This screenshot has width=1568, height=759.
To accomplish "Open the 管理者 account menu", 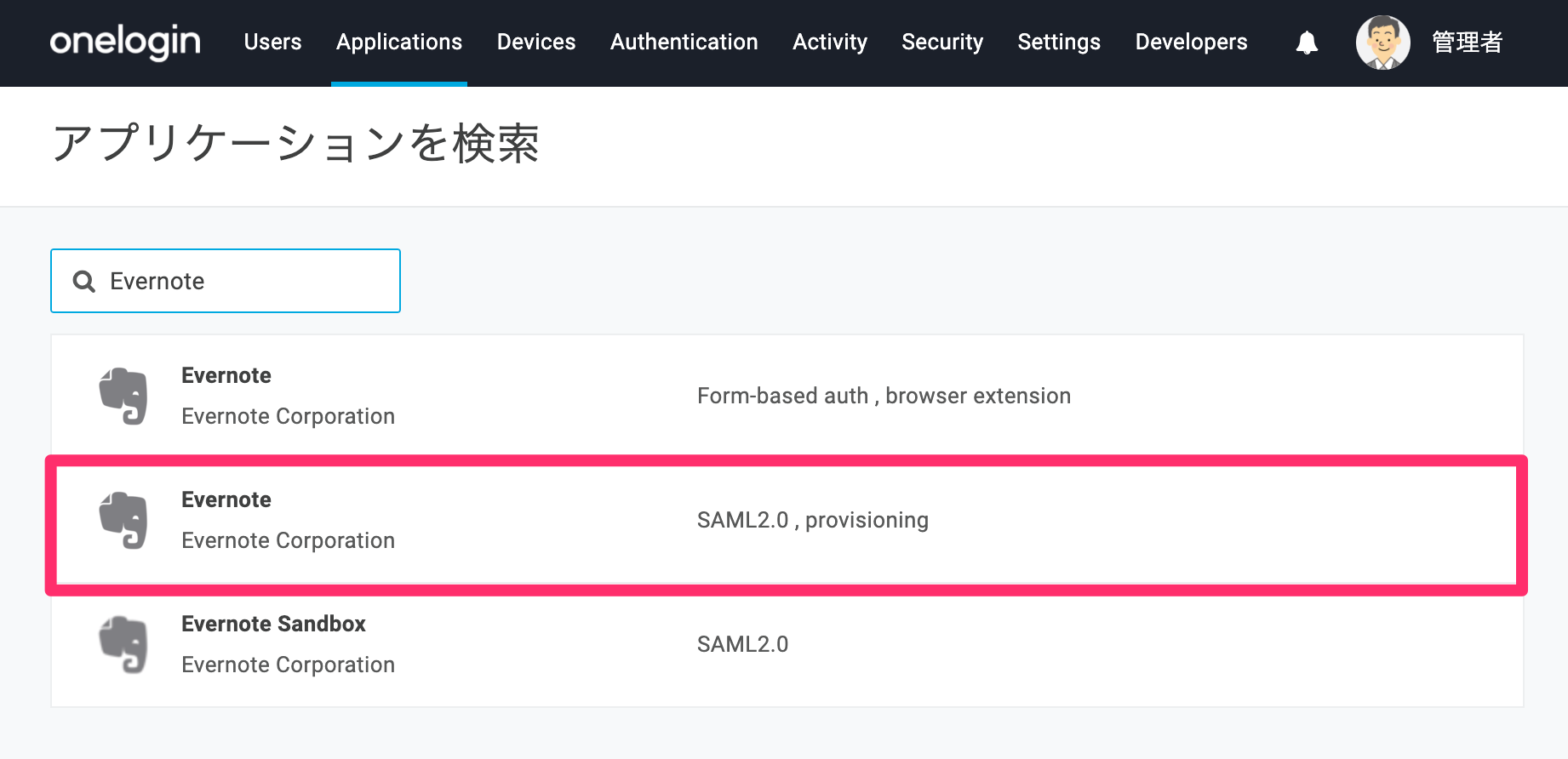I will pos(1467,42).
